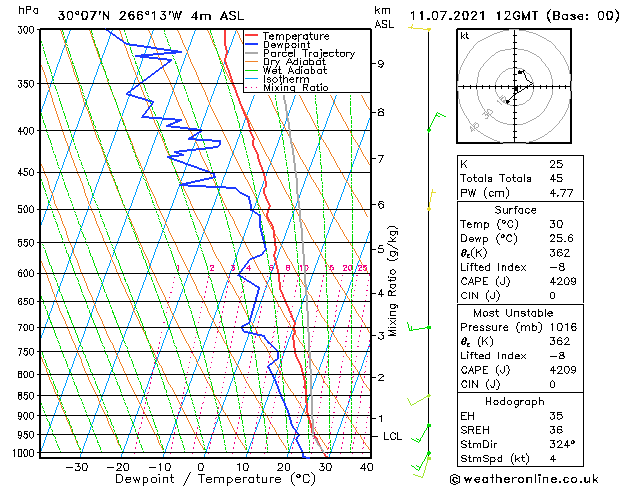
Task: Click the gray Parcel Trajectory legend swatch
Action: 252,53
